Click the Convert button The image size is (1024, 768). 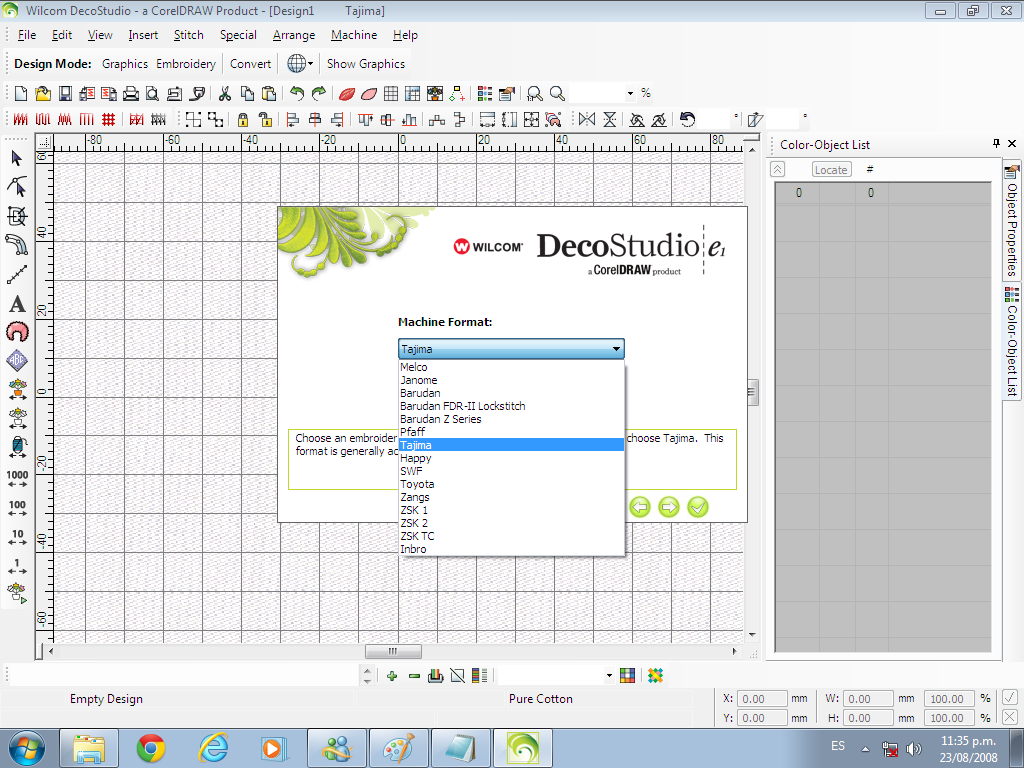tap(250, 64)
